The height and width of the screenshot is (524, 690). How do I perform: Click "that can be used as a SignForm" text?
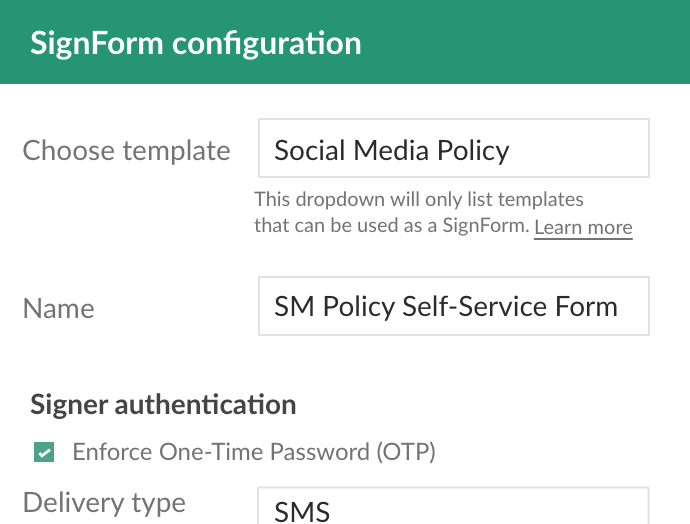click(x=391, y=227)
